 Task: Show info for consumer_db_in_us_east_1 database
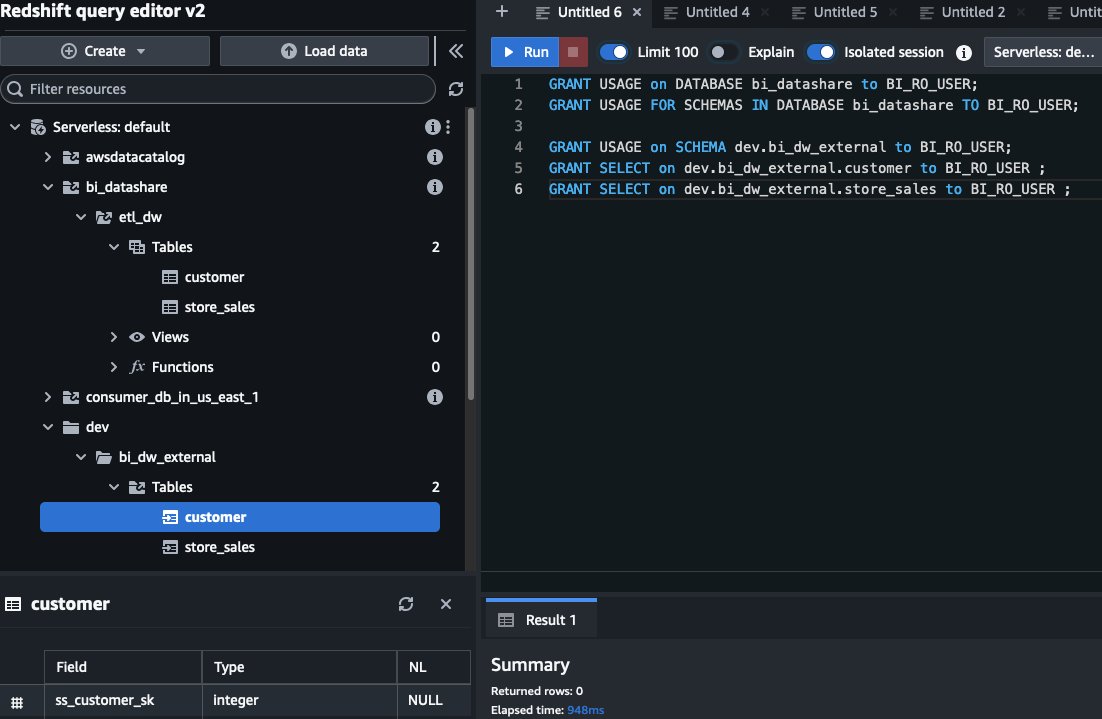(435, 397)
